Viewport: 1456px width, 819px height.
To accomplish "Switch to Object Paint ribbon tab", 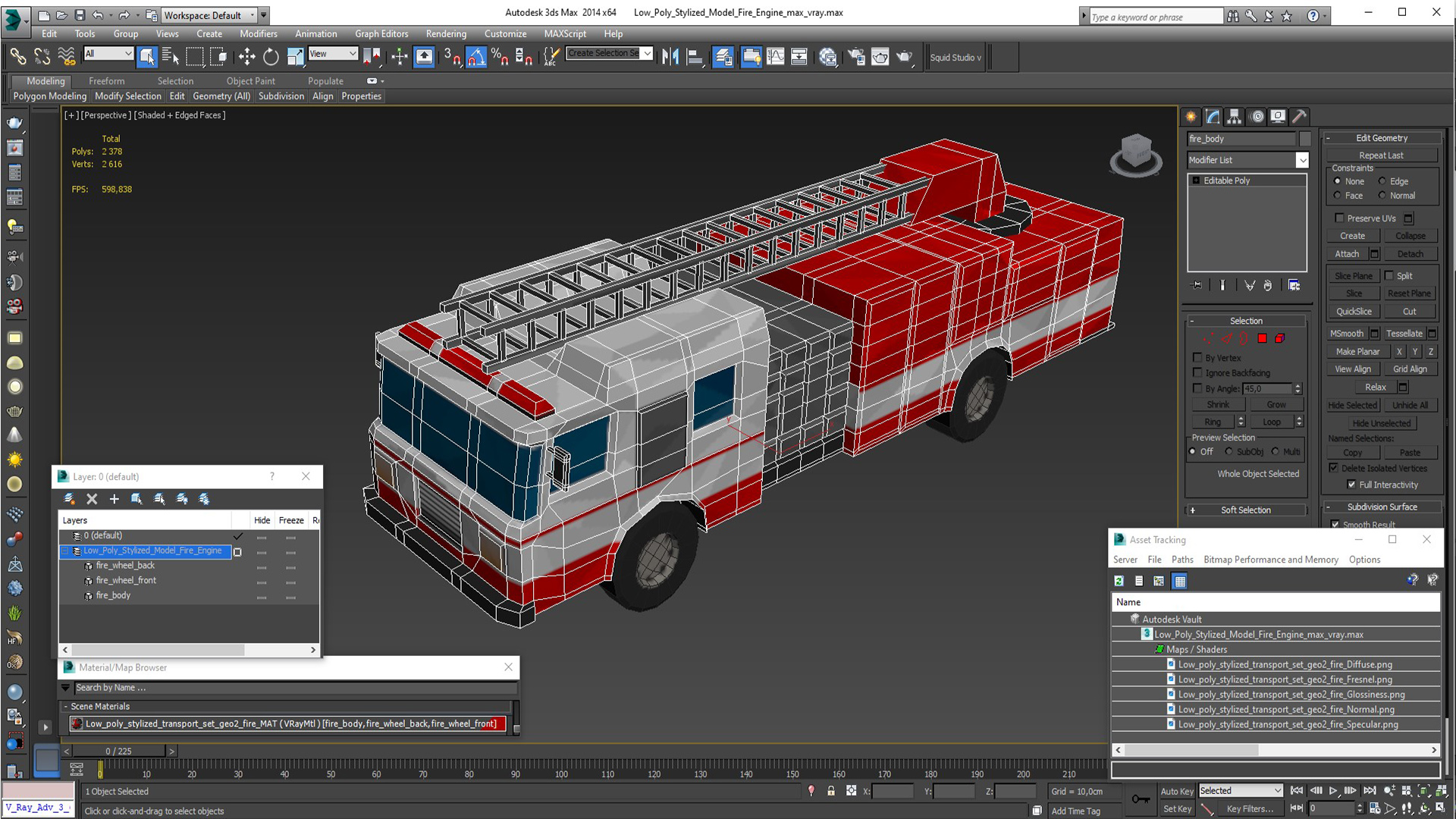I will tap(250, 81).
